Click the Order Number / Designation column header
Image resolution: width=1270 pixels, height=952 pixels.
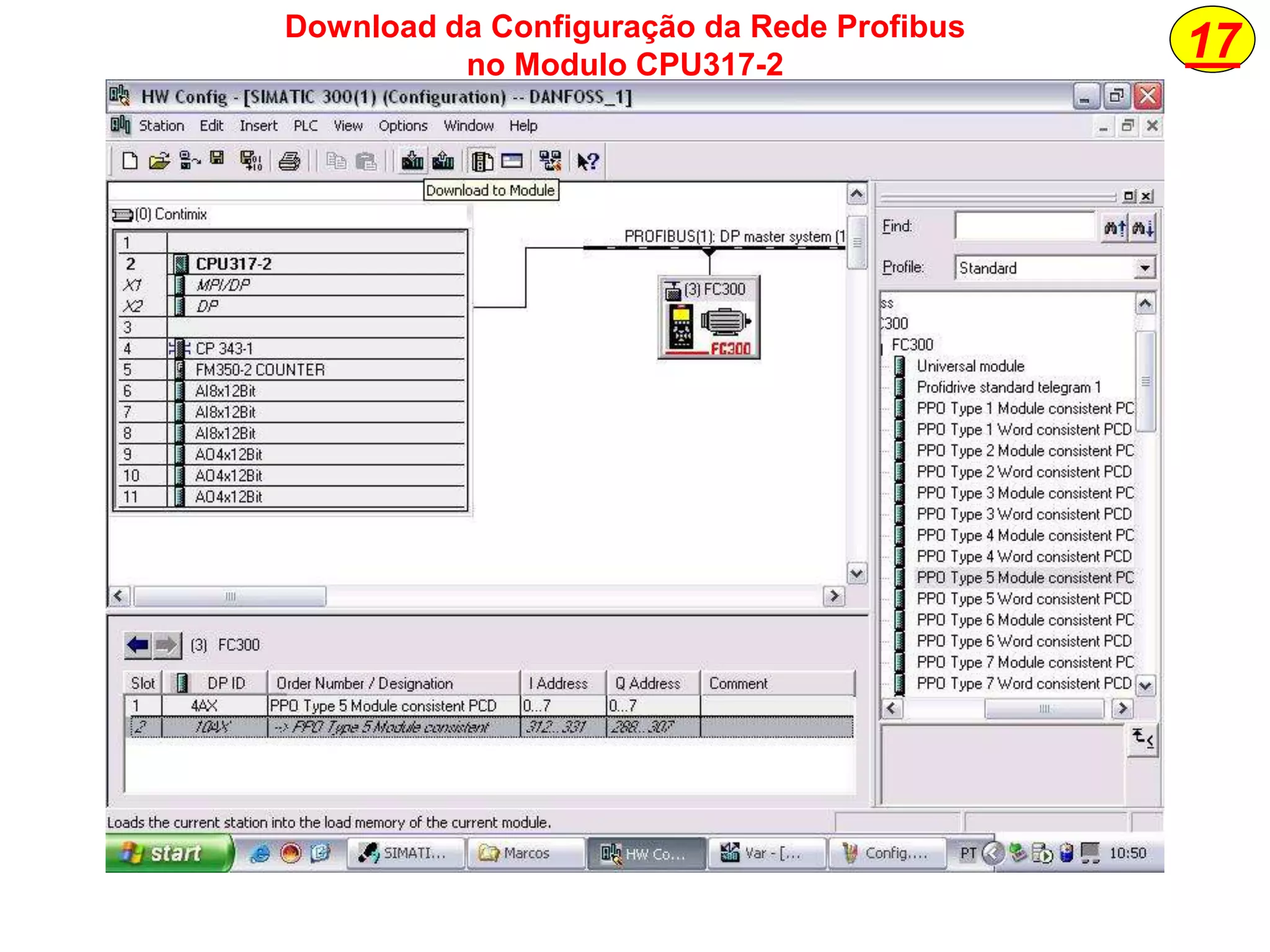(x=394, y=683)
